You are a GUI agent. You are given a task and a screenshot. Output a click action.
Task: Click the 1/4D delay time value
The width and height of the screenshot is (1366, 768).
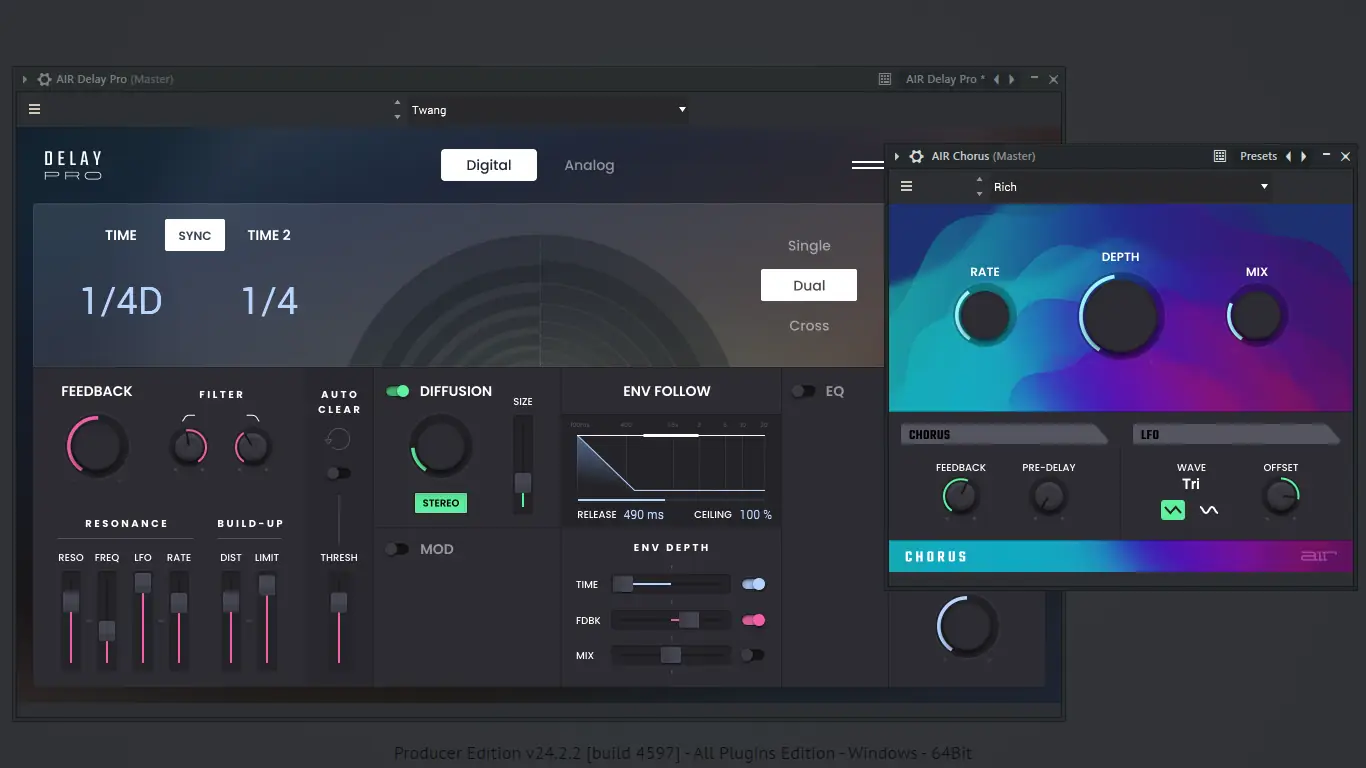pyautogui.click(x=121, y=301)
